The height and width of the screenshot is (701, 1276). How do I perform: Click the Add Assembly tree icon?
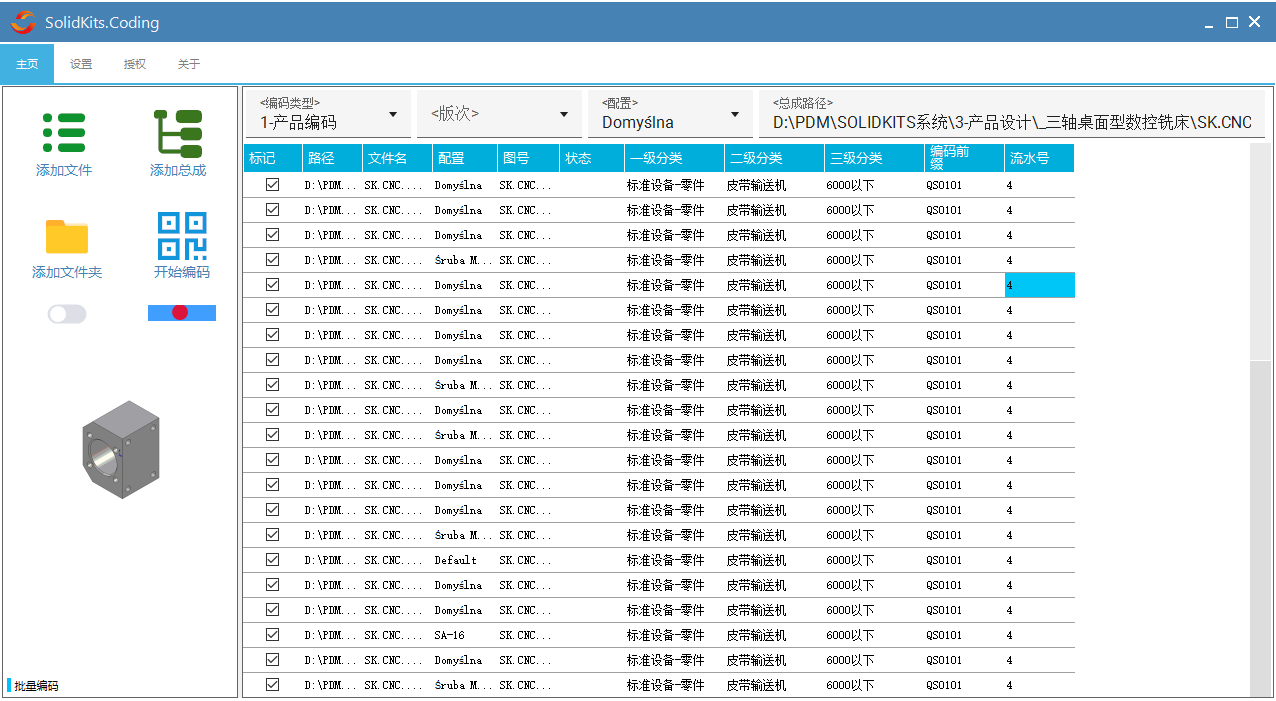(x=178, y=133)
